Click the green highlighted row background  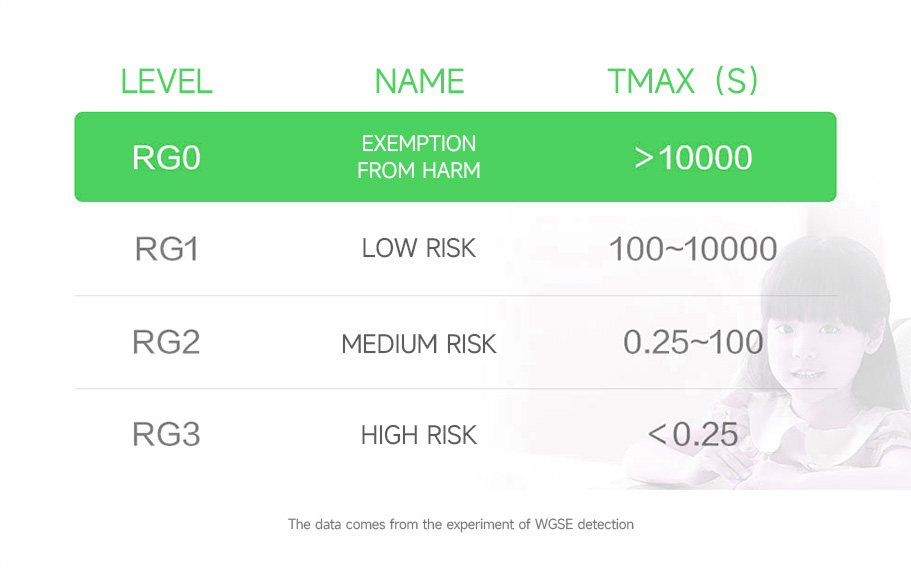tap(456, 157)
